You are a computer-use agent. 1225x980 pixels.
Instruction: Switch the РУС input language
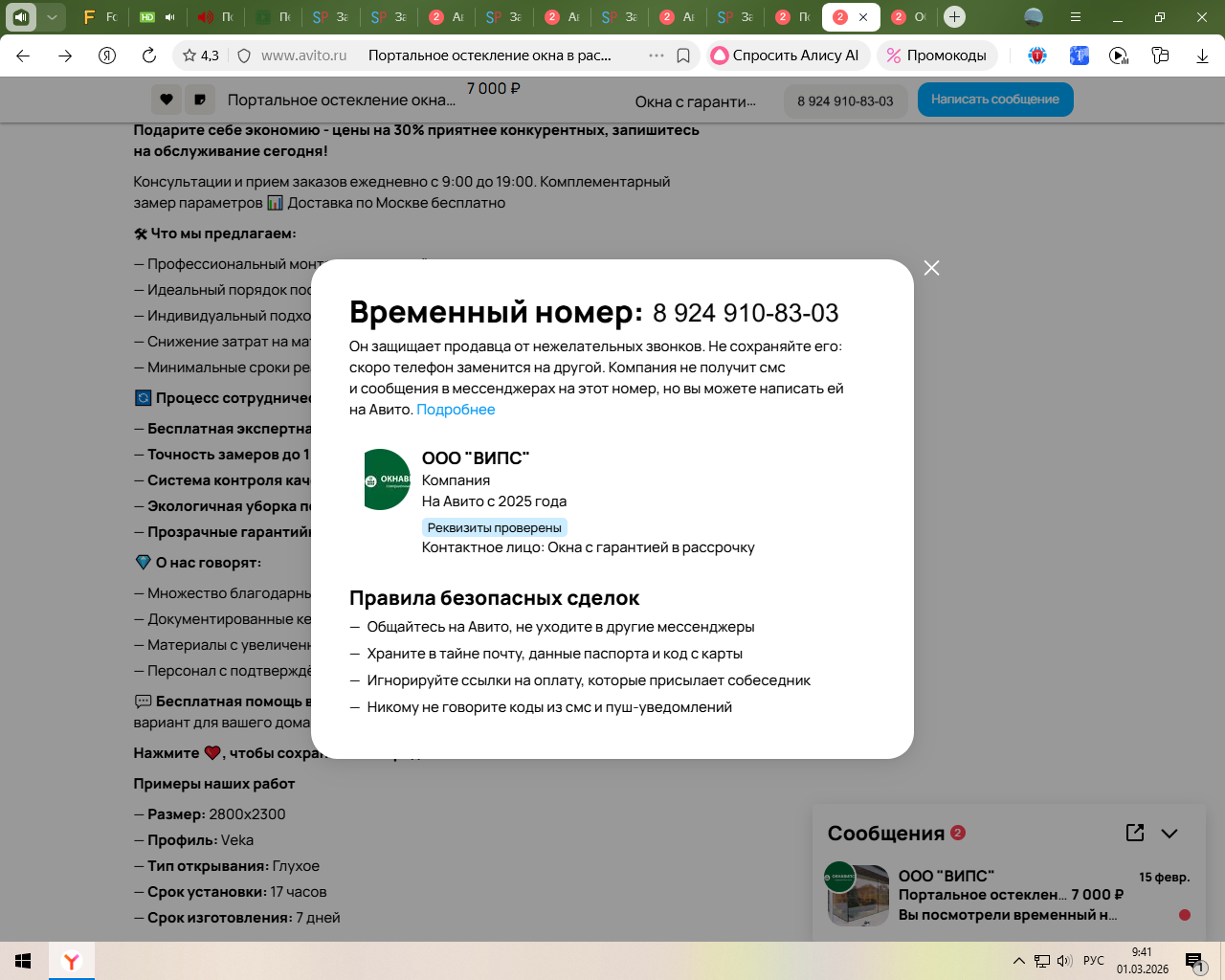1094,961
